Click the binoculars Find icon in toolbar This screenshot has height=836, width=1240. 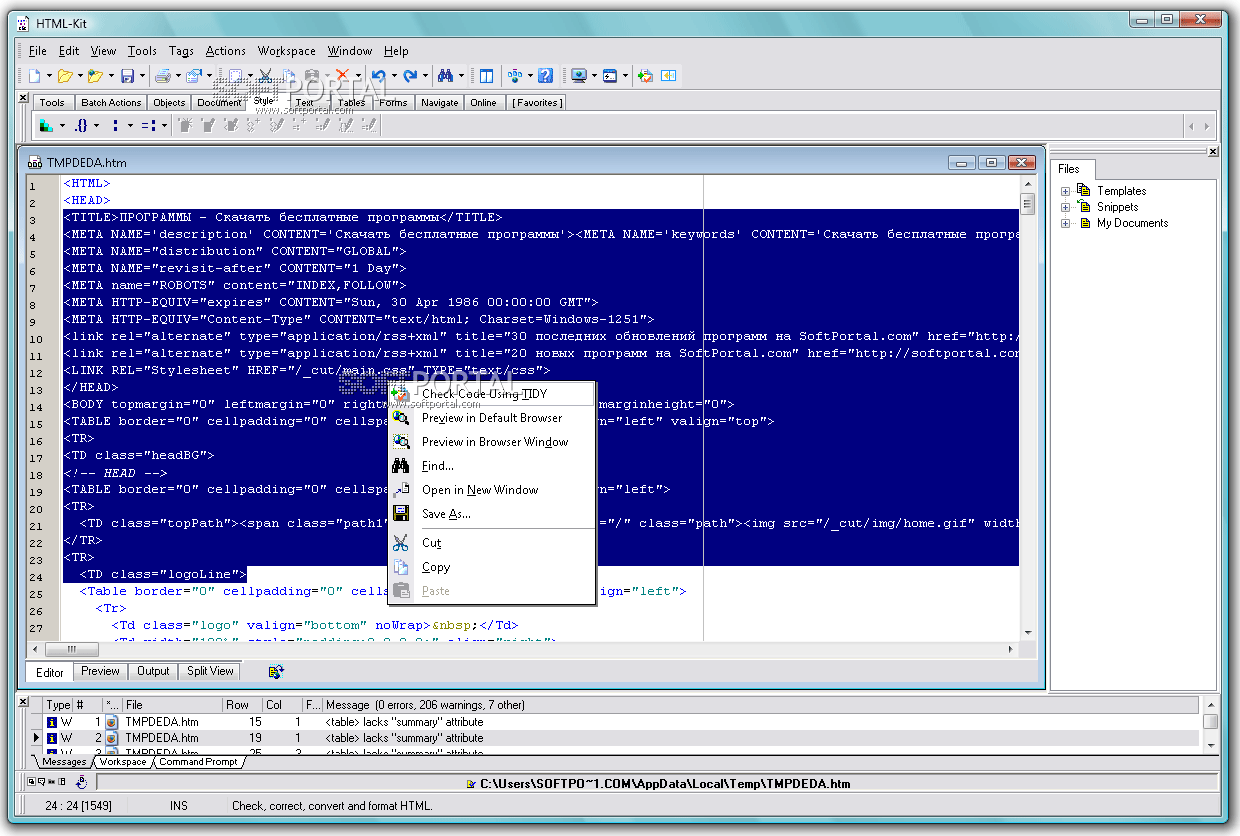click(x=445, y=76)
